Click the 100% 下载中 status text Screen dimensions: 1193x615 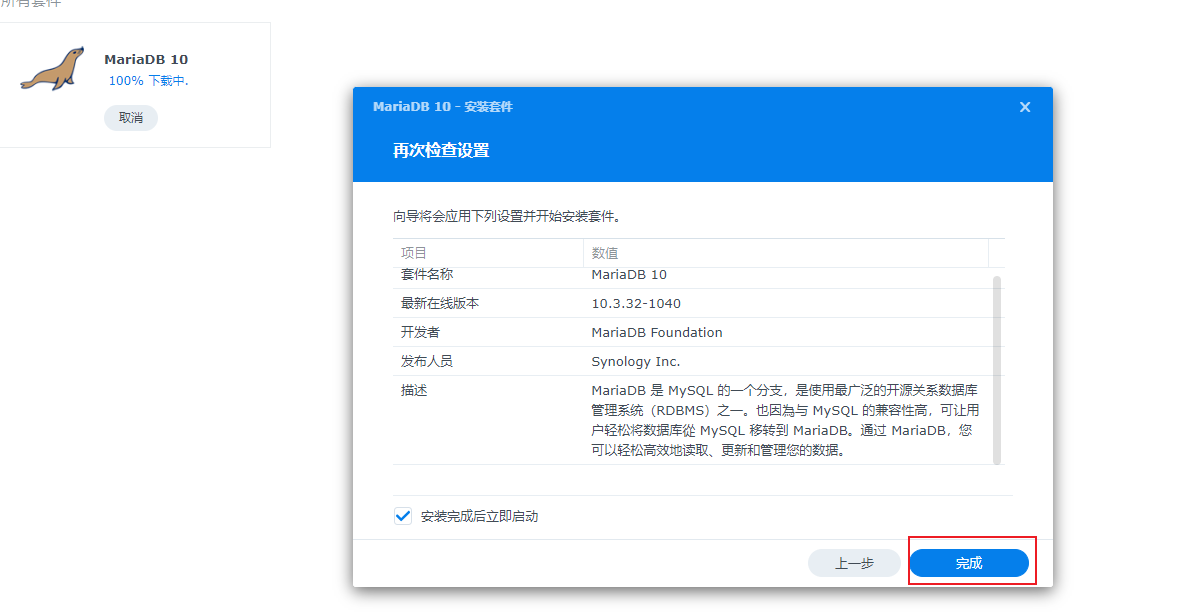click(148, 81)
